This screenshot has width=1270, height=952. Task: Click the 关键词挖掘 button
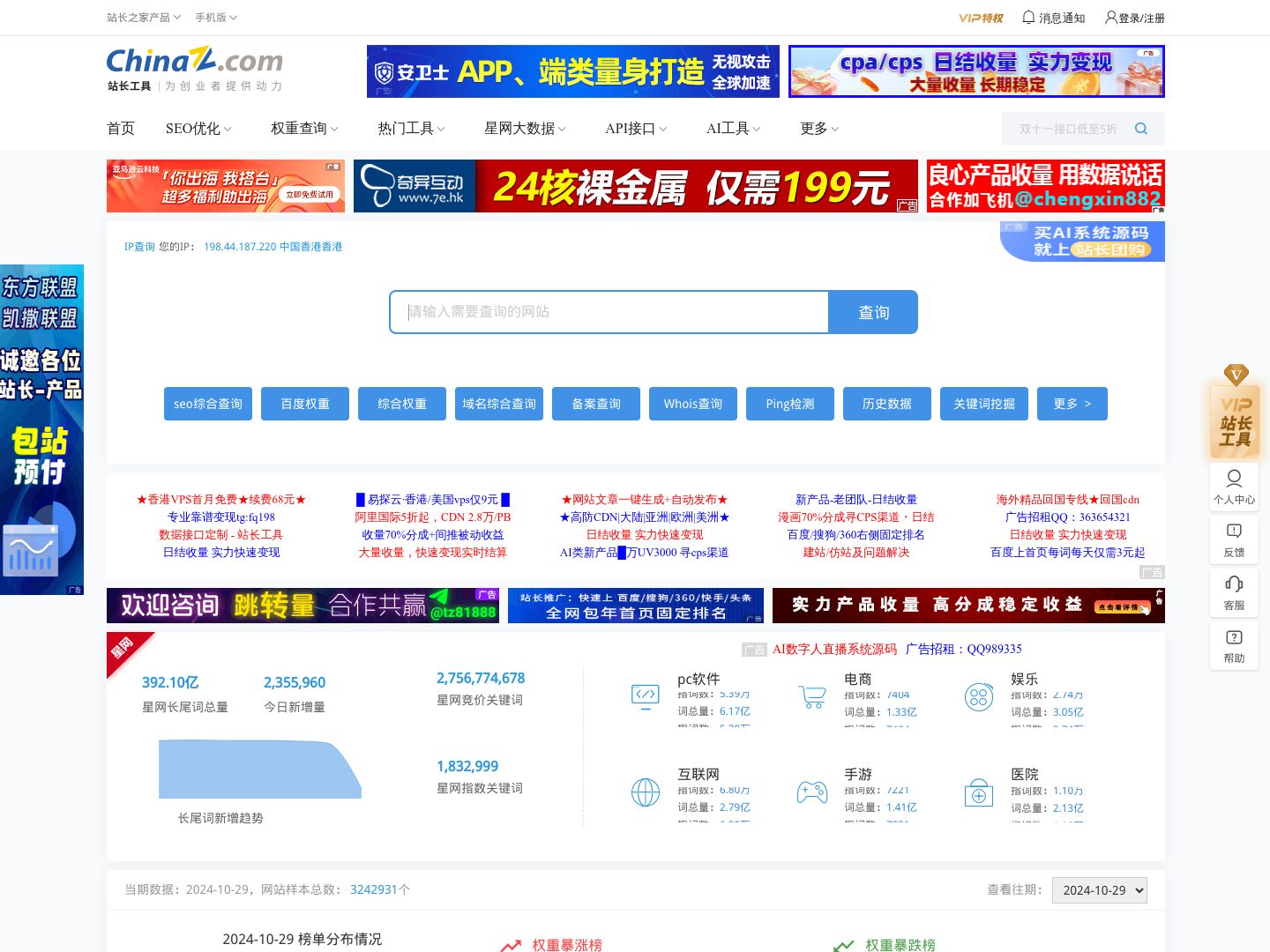click(984, 404)
